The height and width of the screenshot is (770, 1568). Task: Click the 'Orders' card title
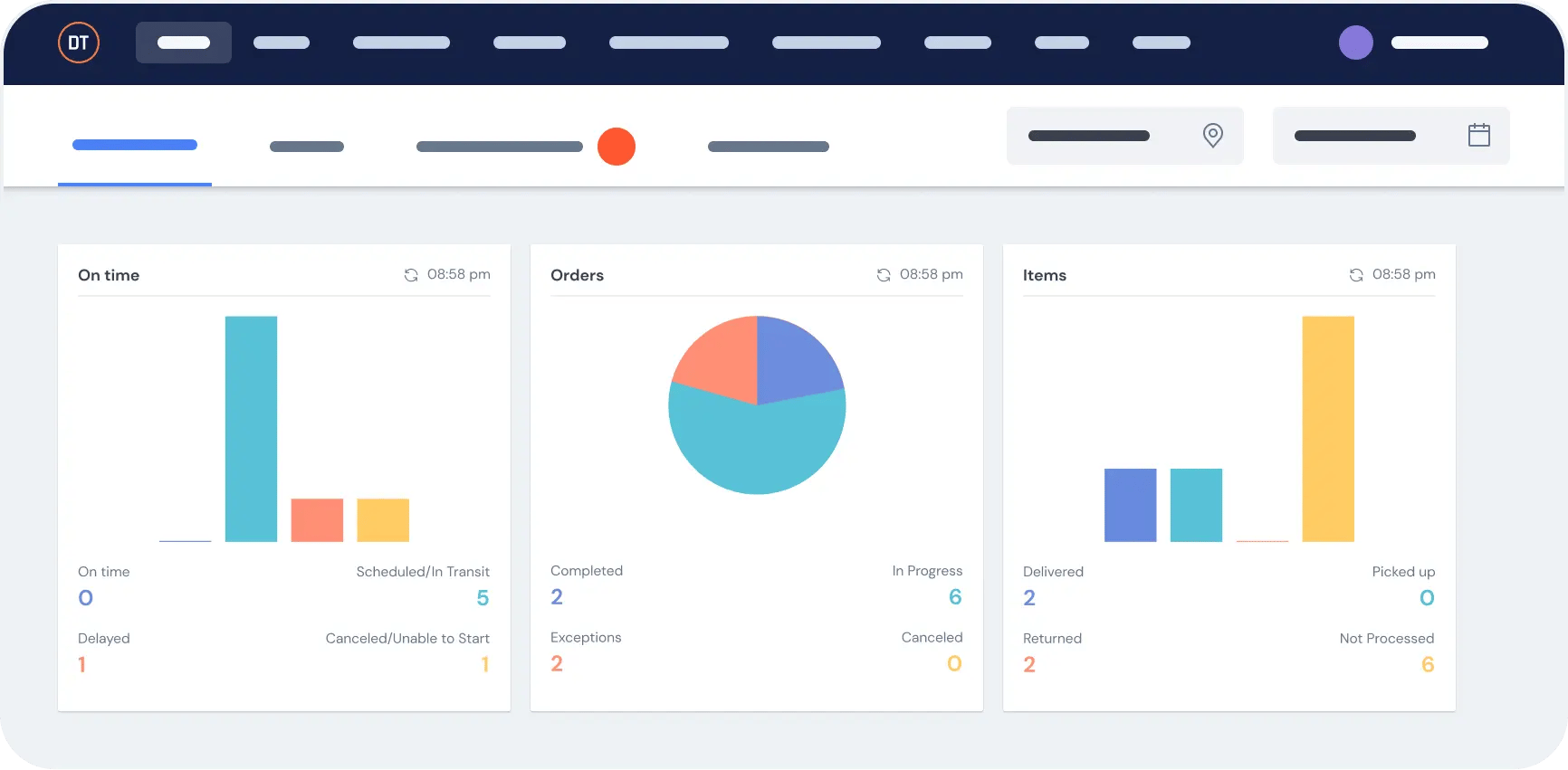[577, 275]
